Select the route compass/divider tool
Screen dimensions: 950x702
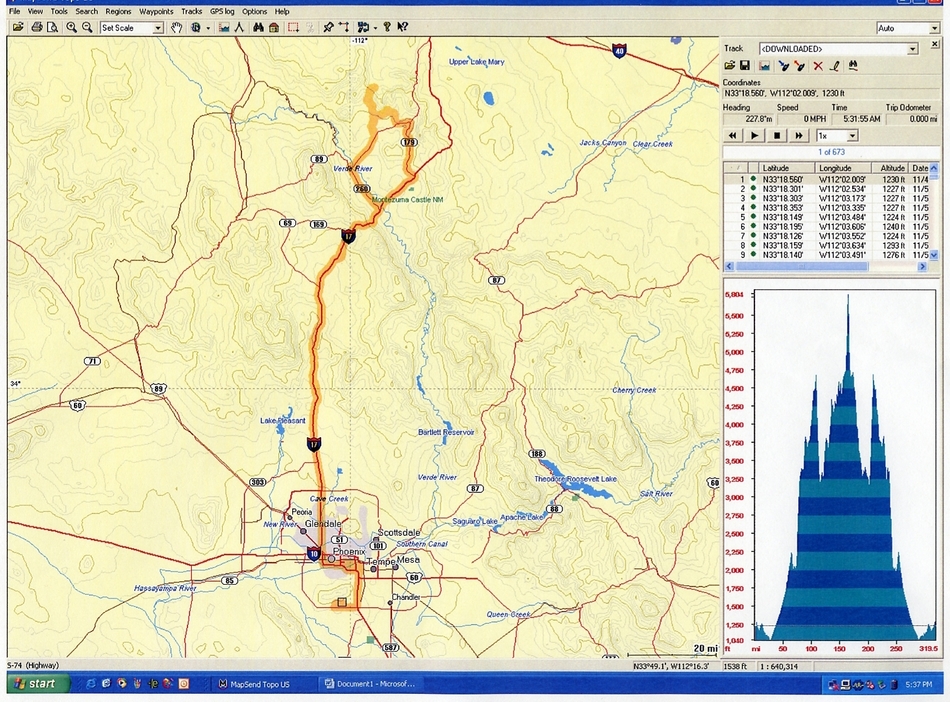239,27
